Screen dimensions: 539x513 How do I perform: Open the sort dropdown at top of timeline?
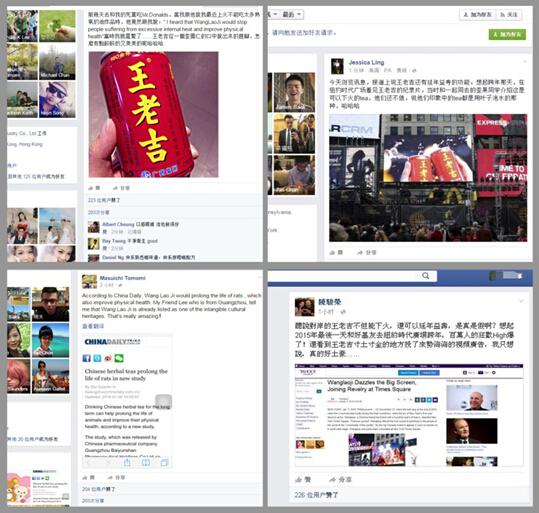[x=292, y=14]
